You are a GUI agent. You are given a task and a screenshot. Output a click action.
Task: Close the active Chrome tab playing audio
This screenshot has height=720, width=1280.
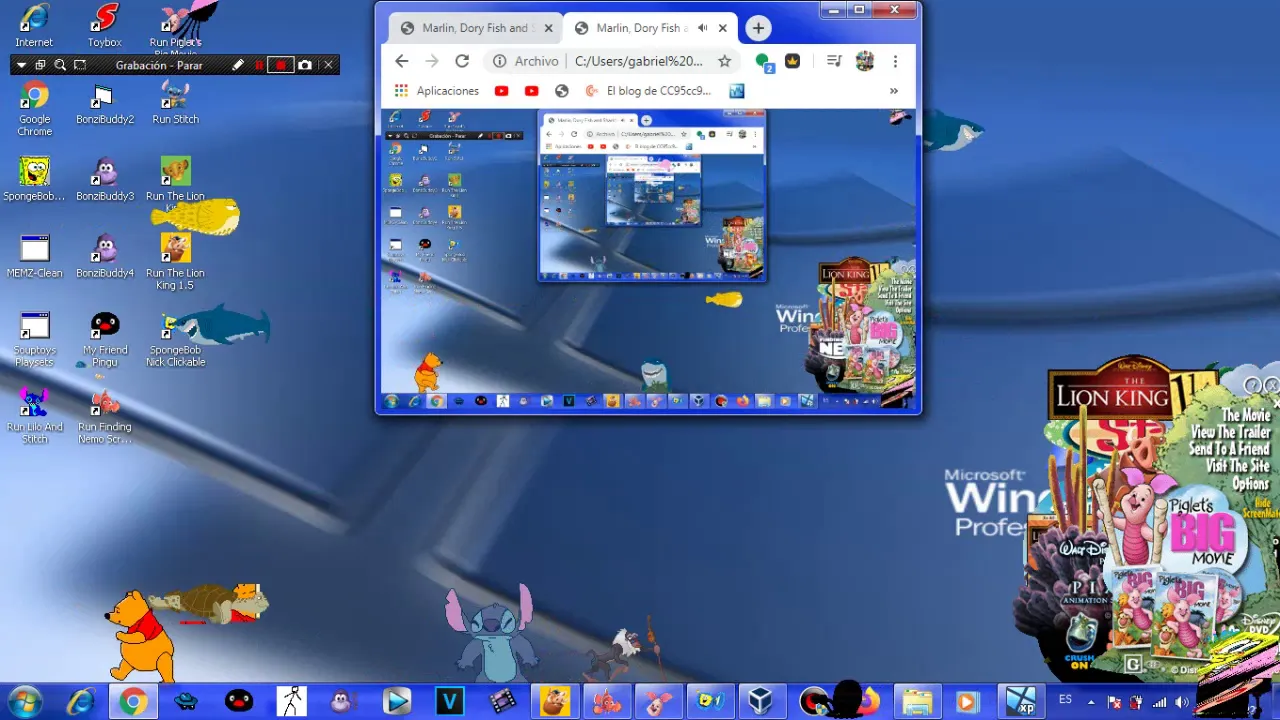pyautogui.click(x=724, y=28)
